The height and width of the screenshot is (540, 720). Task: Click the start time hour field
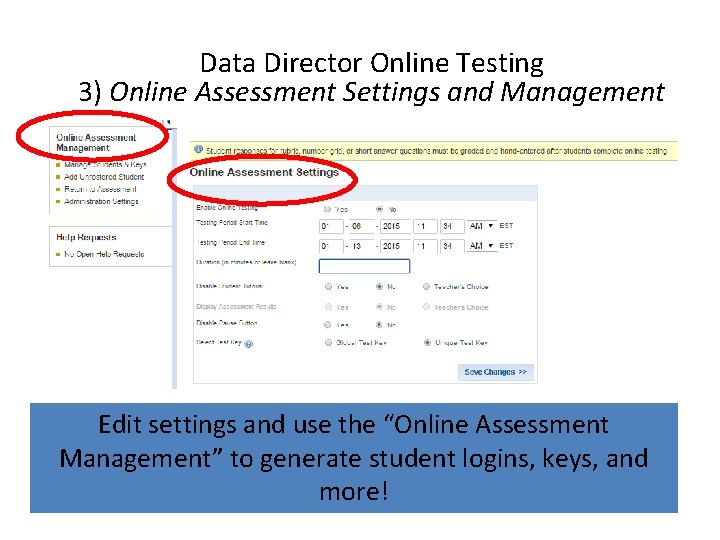425,226
